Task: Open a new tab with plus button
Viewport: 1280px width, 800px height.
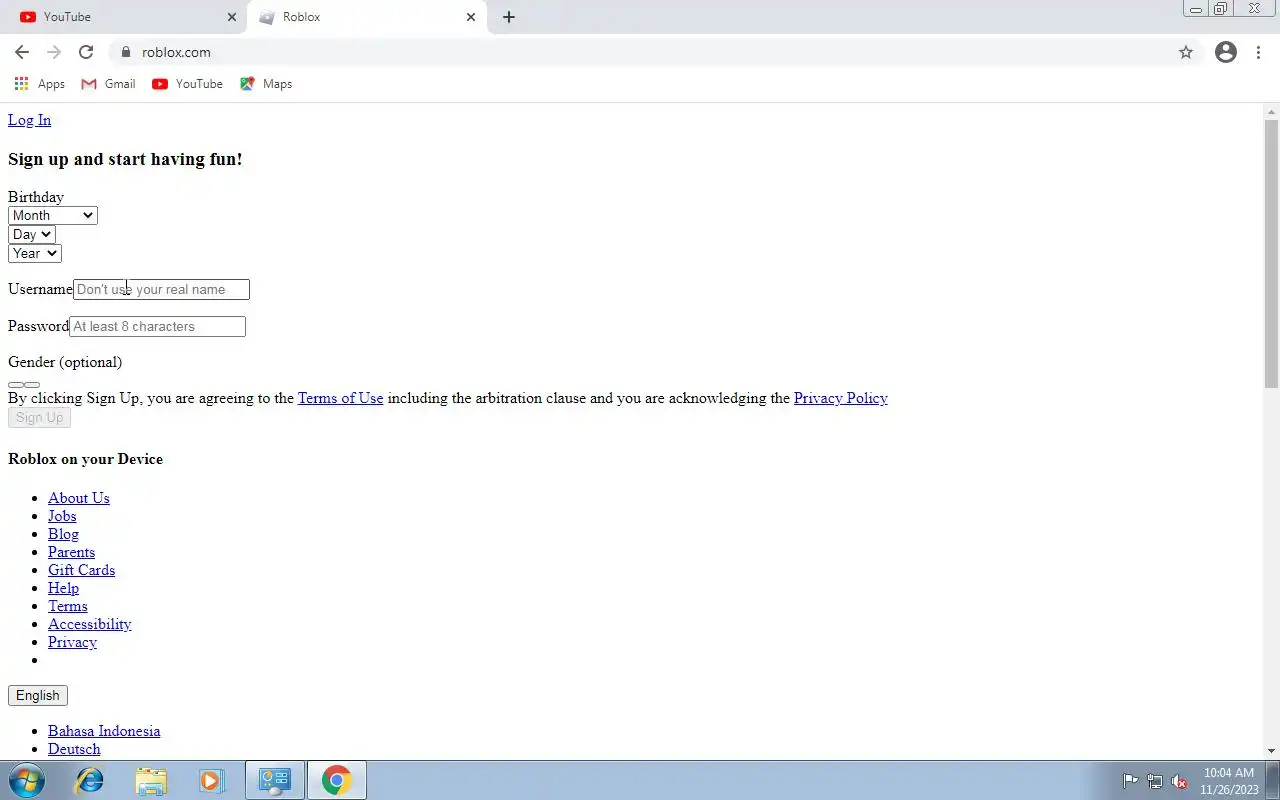Action: coord(508,17)
